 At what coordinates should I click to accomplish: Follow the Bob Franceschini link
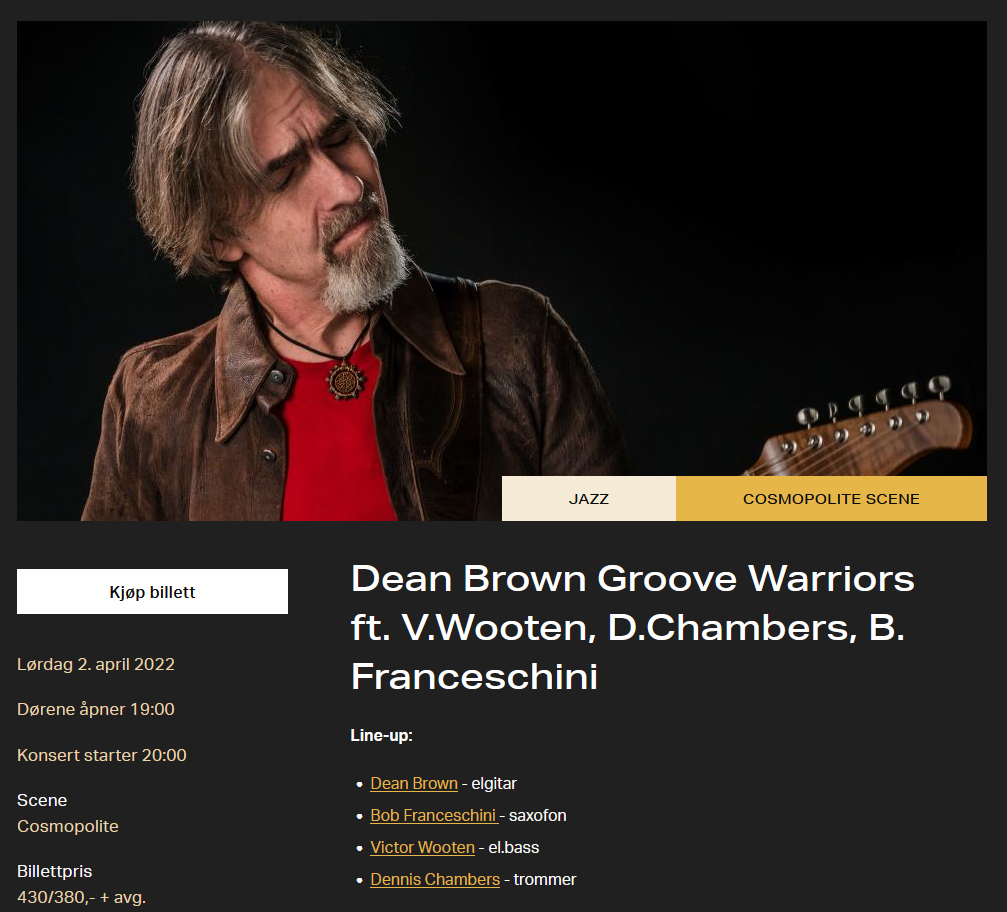click(x=434, y=816)
